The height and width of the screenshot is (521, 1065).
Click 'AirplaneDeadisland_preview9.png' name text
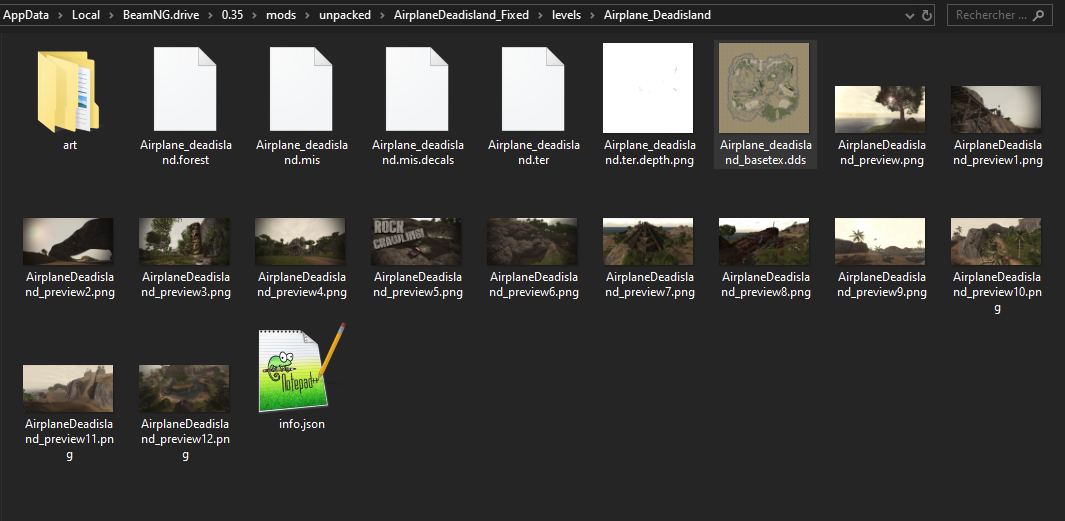tap(882, 285)
